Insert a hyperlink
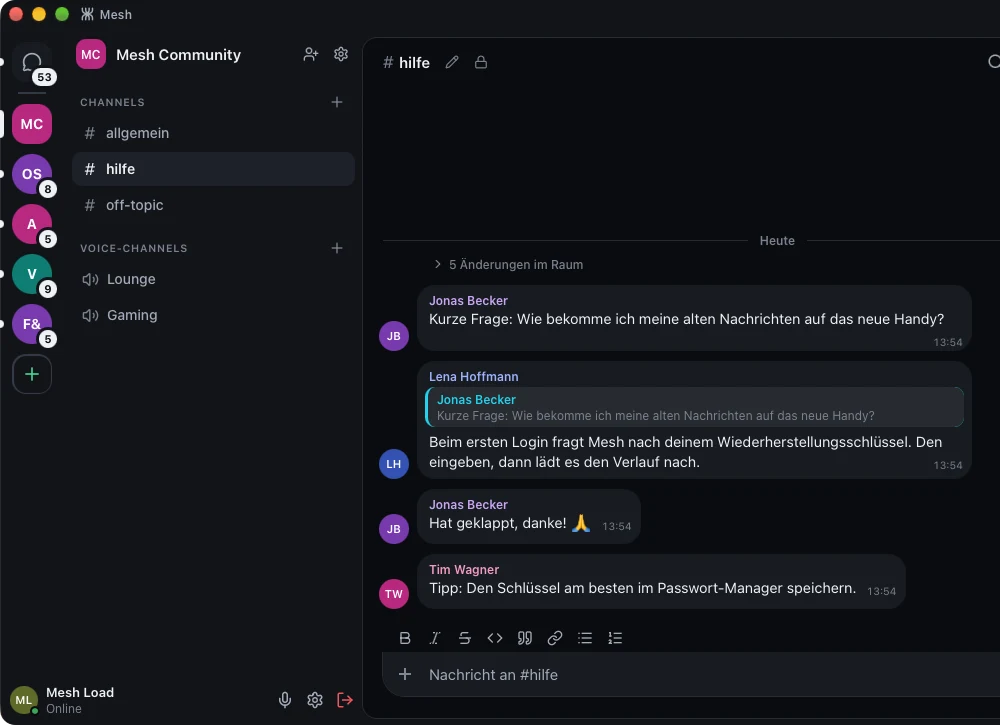 [x=555, y=638]
